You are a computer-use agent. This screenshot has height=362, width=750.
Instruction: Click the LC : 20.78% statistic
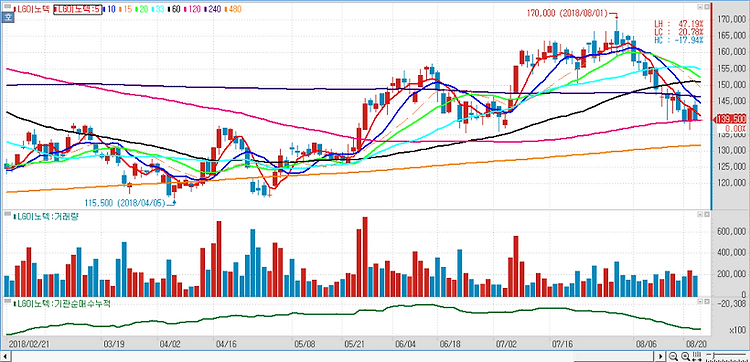[679, 31]
